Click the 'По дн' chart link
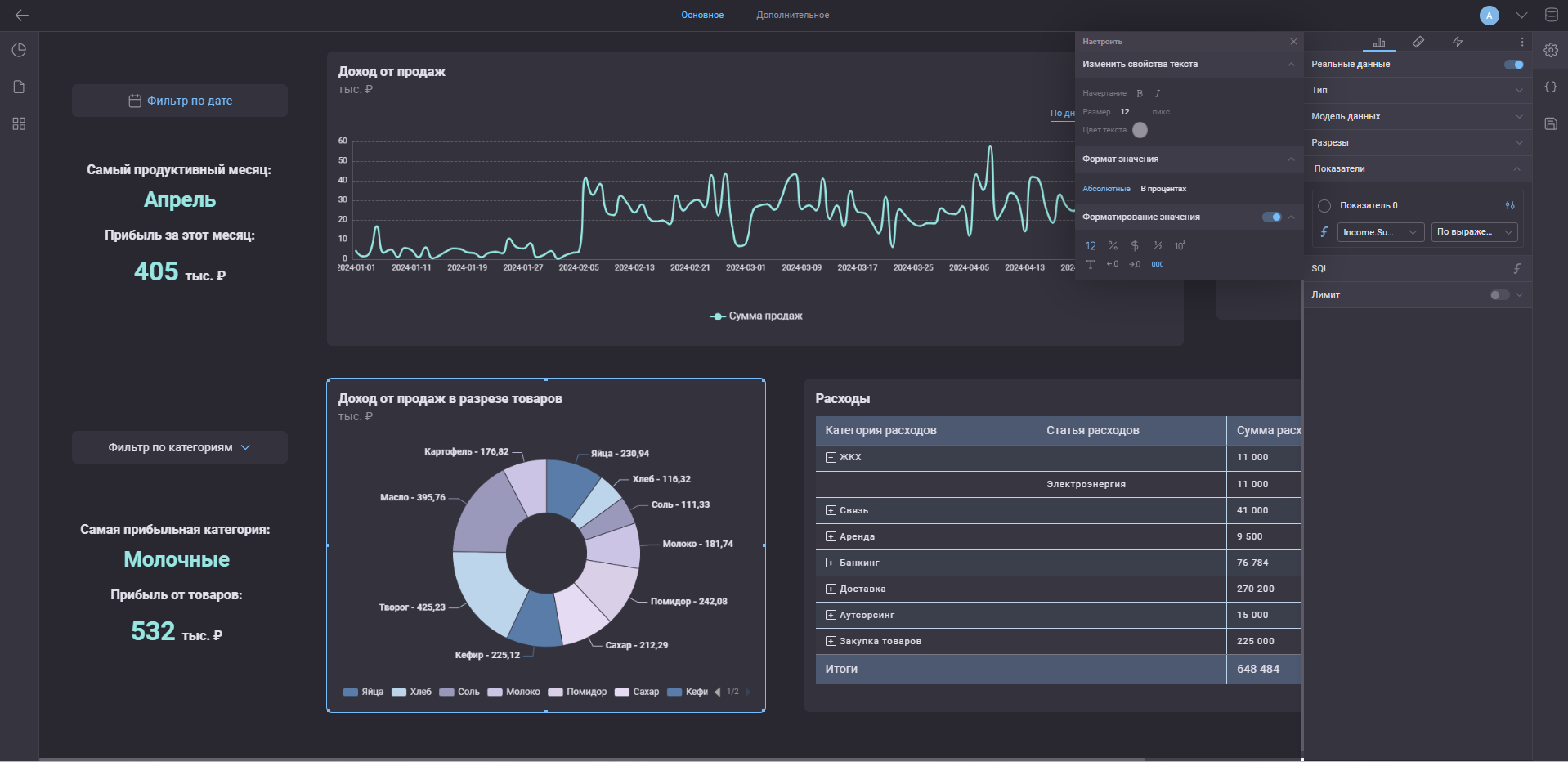Image resolution: width=1568 pixels, height=762 pixels. 1062,114
